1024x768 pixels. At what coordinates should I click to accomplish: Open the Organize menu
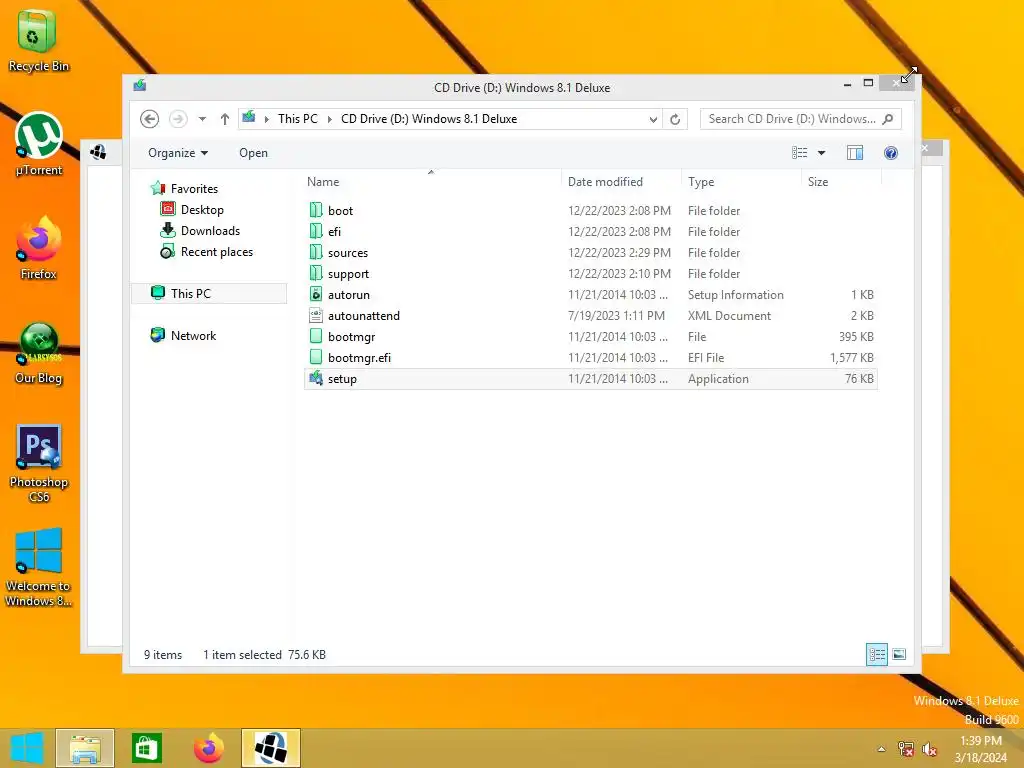click(x=178, y=153)
